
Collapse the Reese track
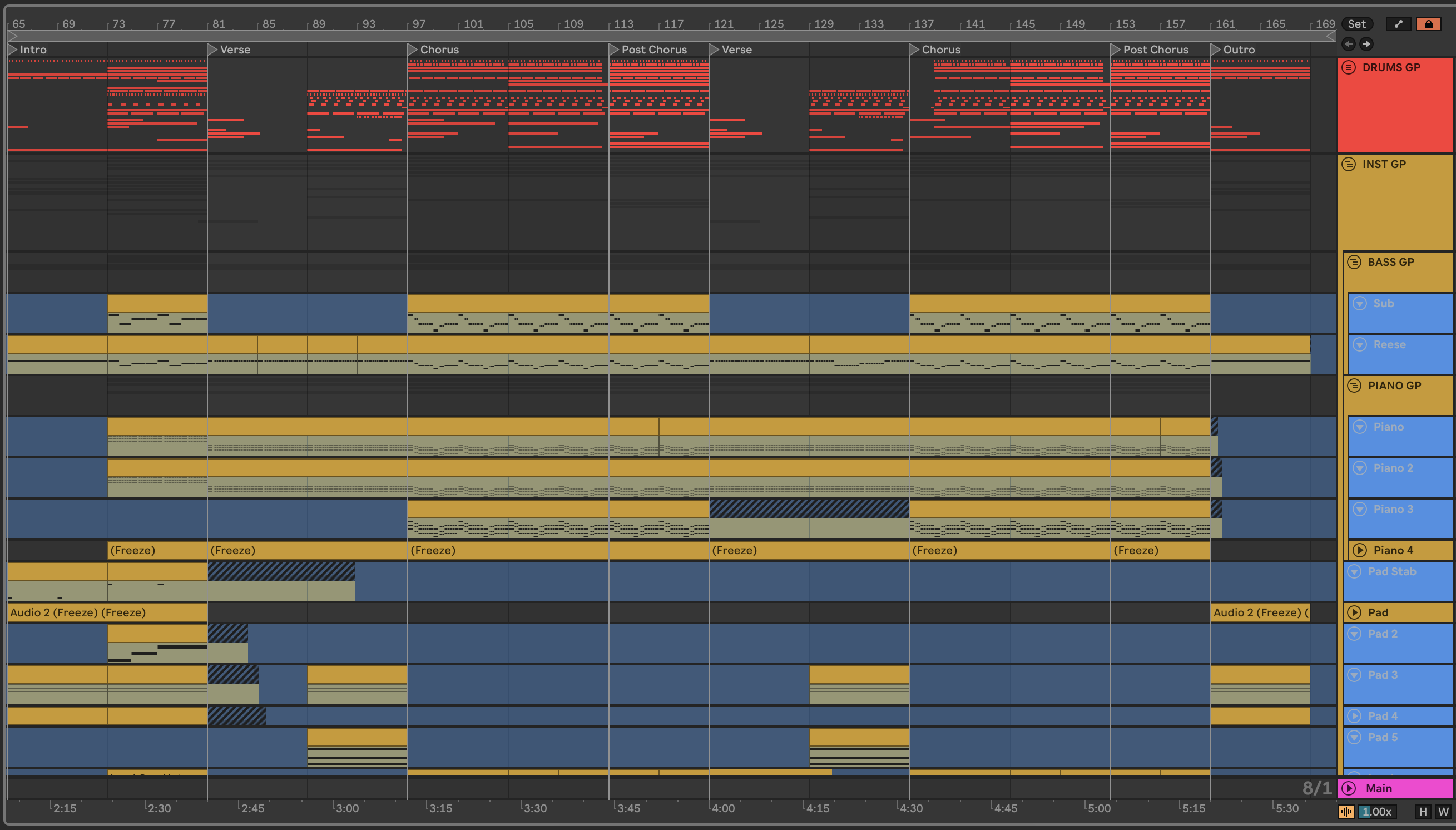pos(1360,344)
